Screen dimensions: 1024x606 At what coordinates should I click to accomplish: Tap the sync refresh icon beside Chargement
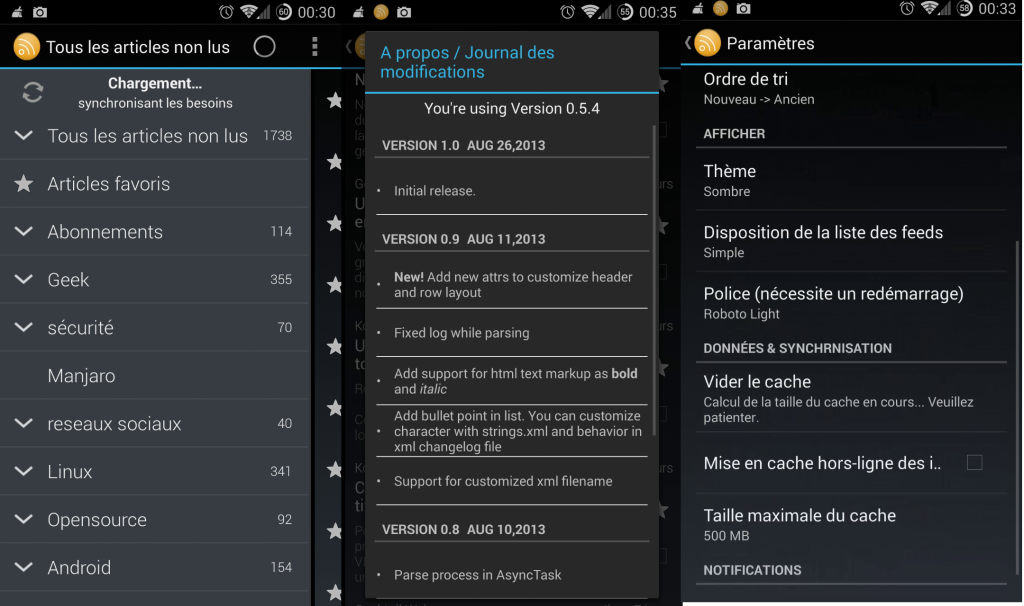pos(33,93)
